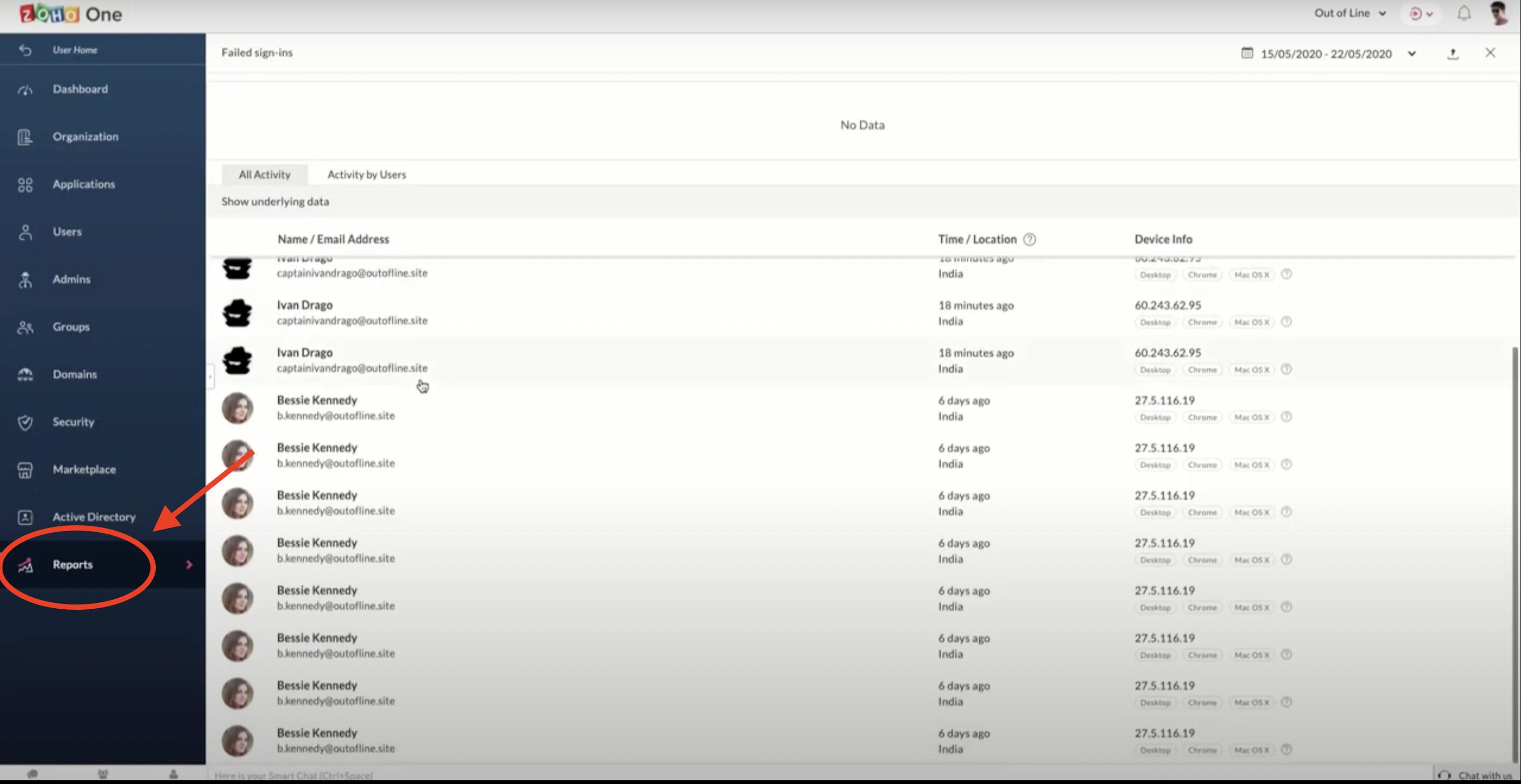The width and height of the screenshot is (1521, 784).
Task: Click the Users person icon
Action: point(25,233)
